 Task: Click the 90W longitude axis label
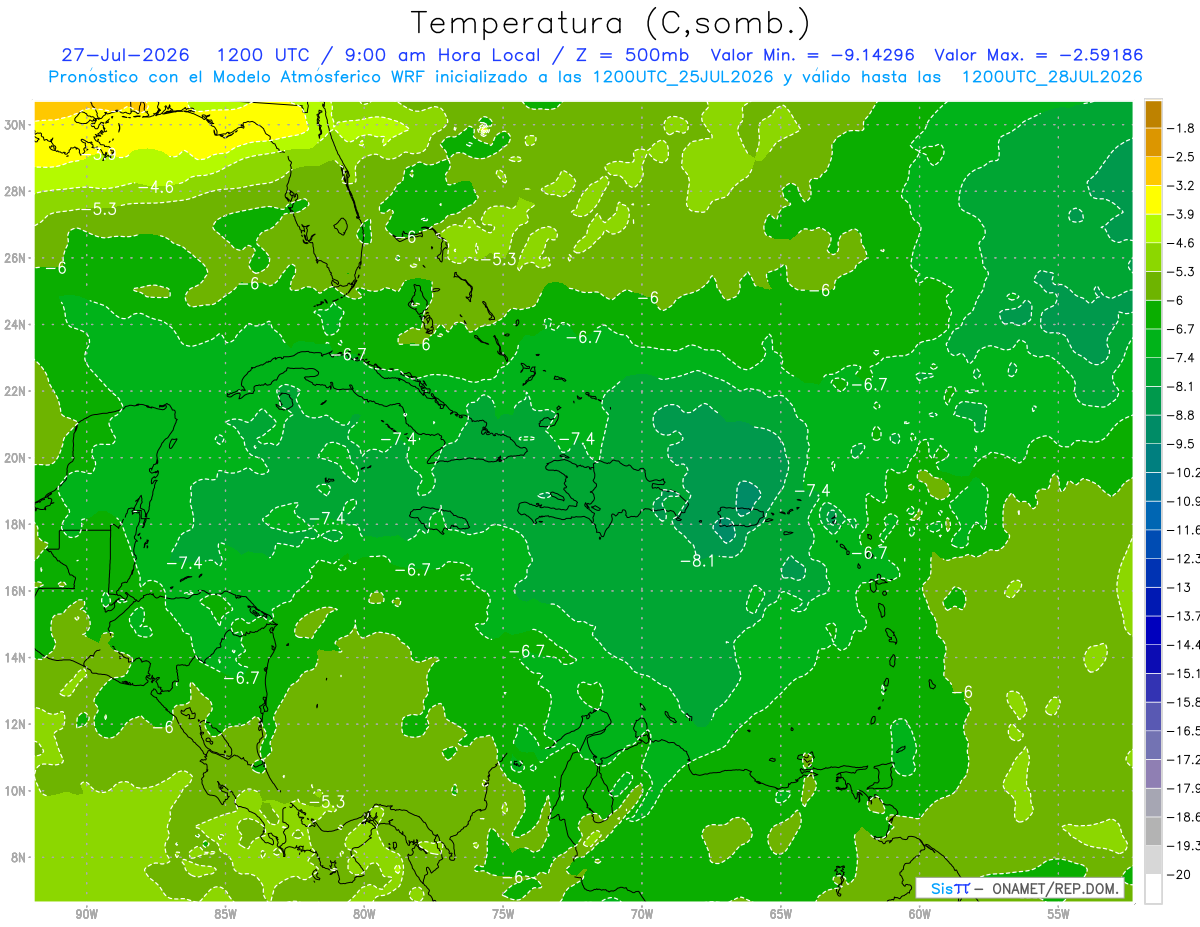(87, 914)
